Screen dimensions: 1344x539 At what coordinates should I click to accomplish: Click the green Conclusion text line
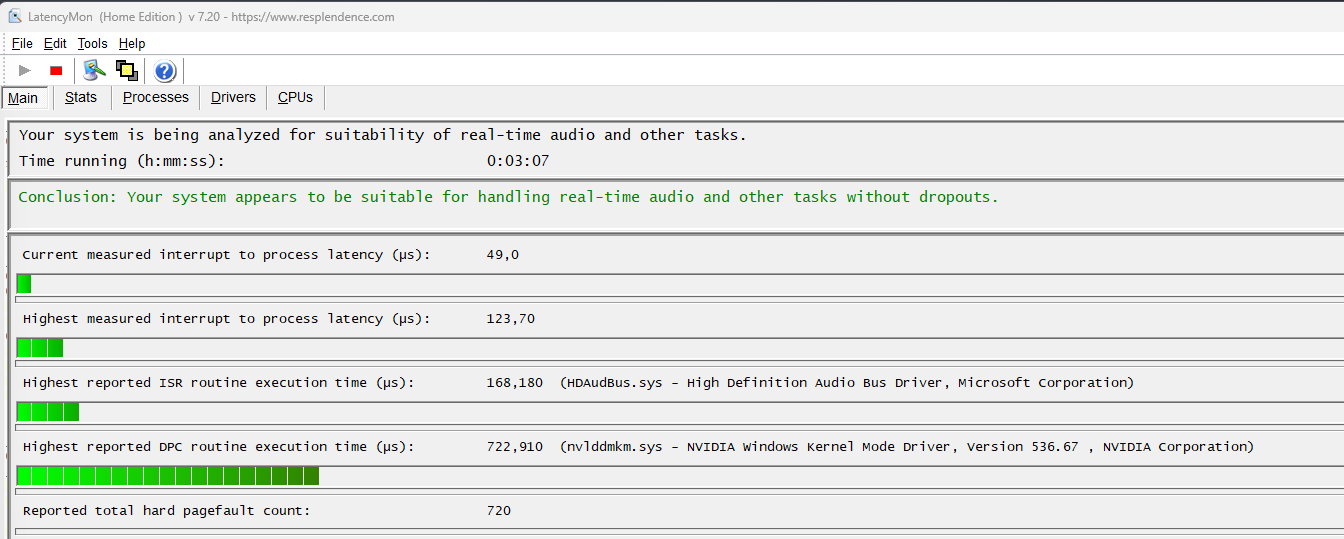[508, 197]
